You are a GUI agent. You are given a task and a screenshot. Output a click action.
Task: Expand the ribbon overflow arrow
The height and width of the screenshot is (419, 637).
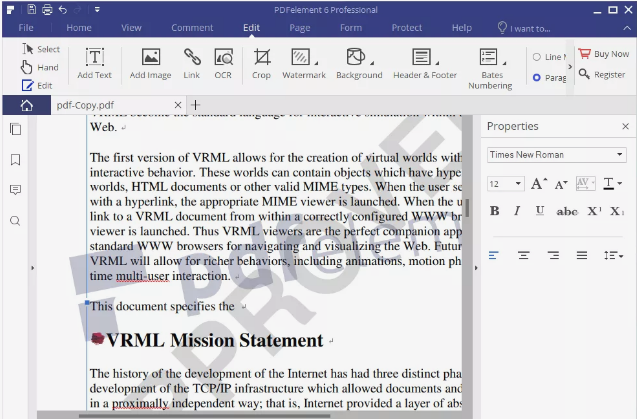pos(570,67)
